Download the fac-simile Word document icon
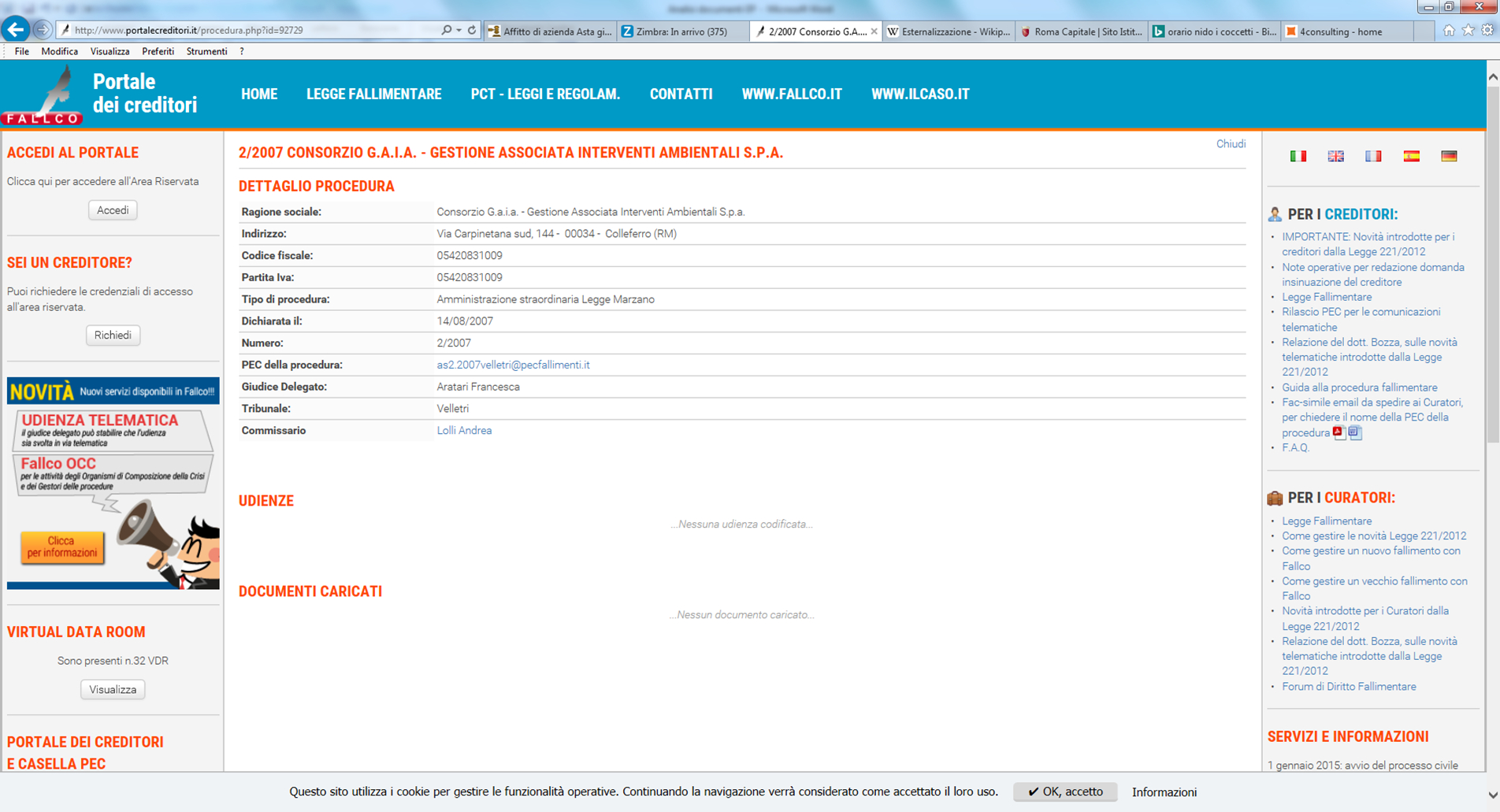Image resolution: width=1500 pixels, height=812 pixels. point(1355,432)
